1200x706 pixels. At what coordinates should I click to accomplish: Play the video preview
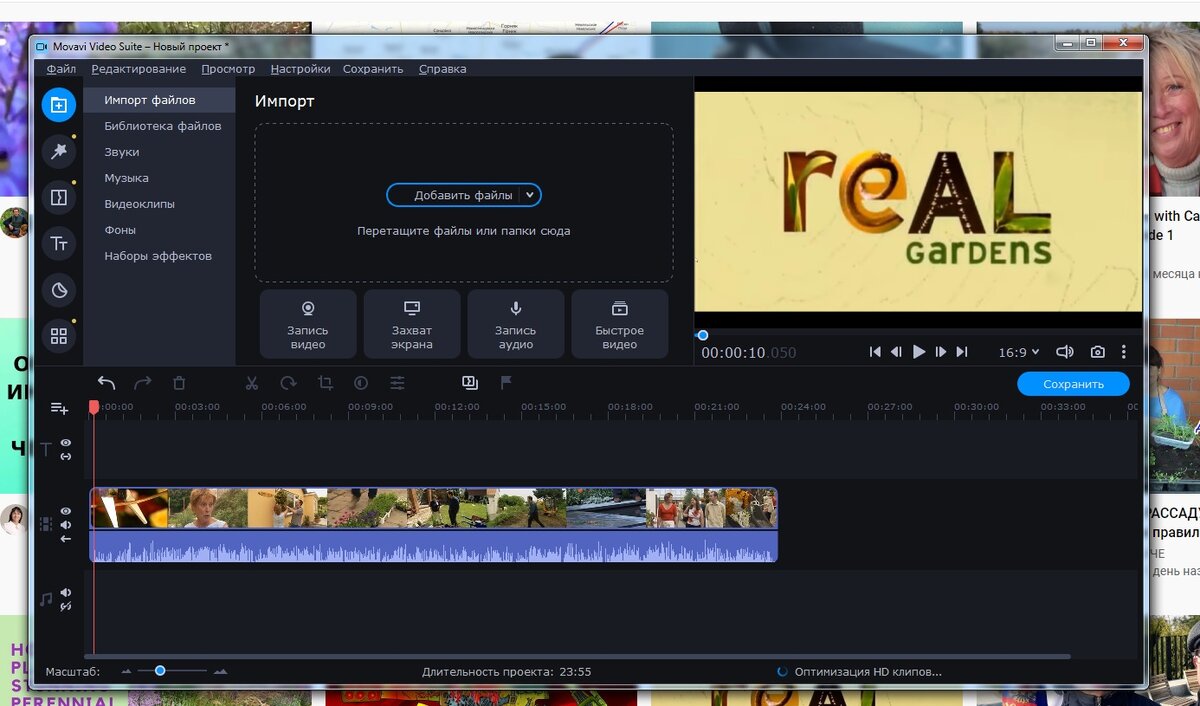pos(919,352)
